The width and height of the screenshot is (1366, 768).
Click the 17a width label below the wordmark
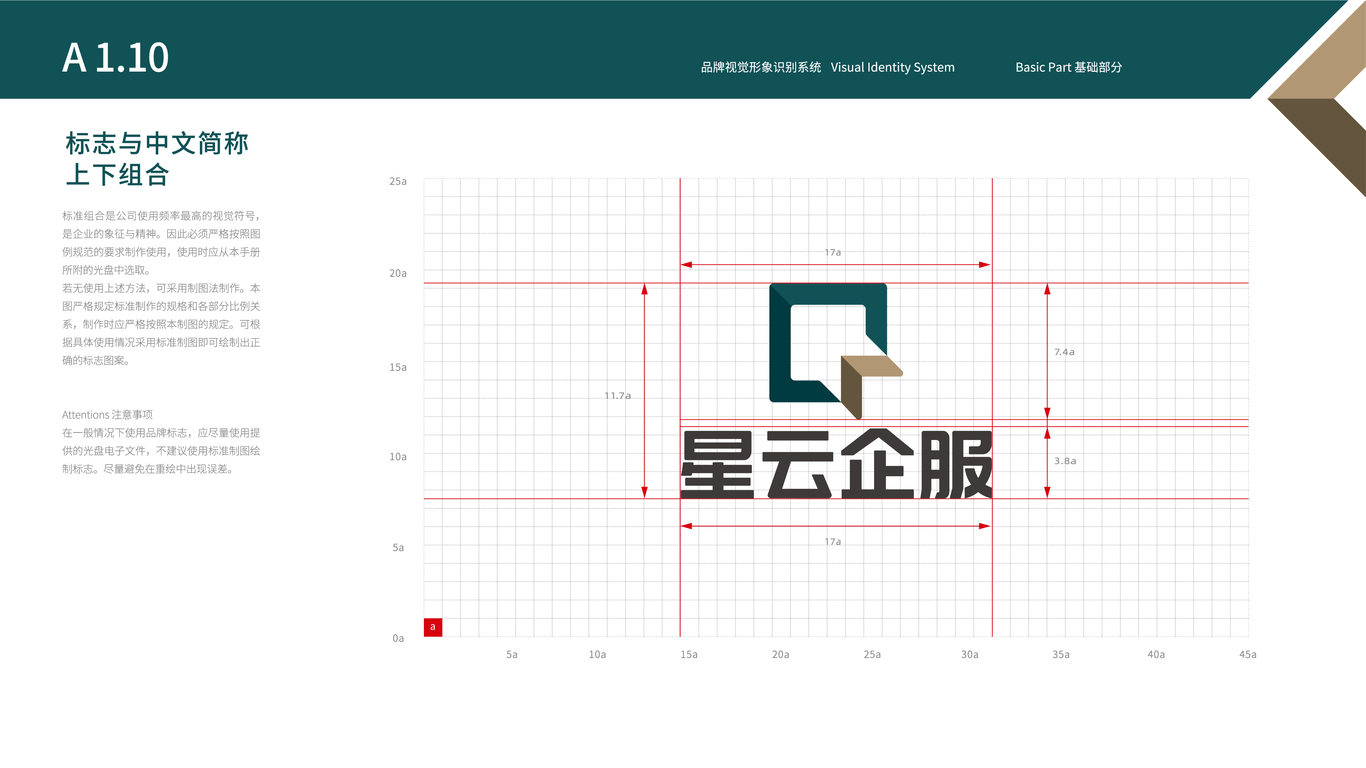coord(833,541)
